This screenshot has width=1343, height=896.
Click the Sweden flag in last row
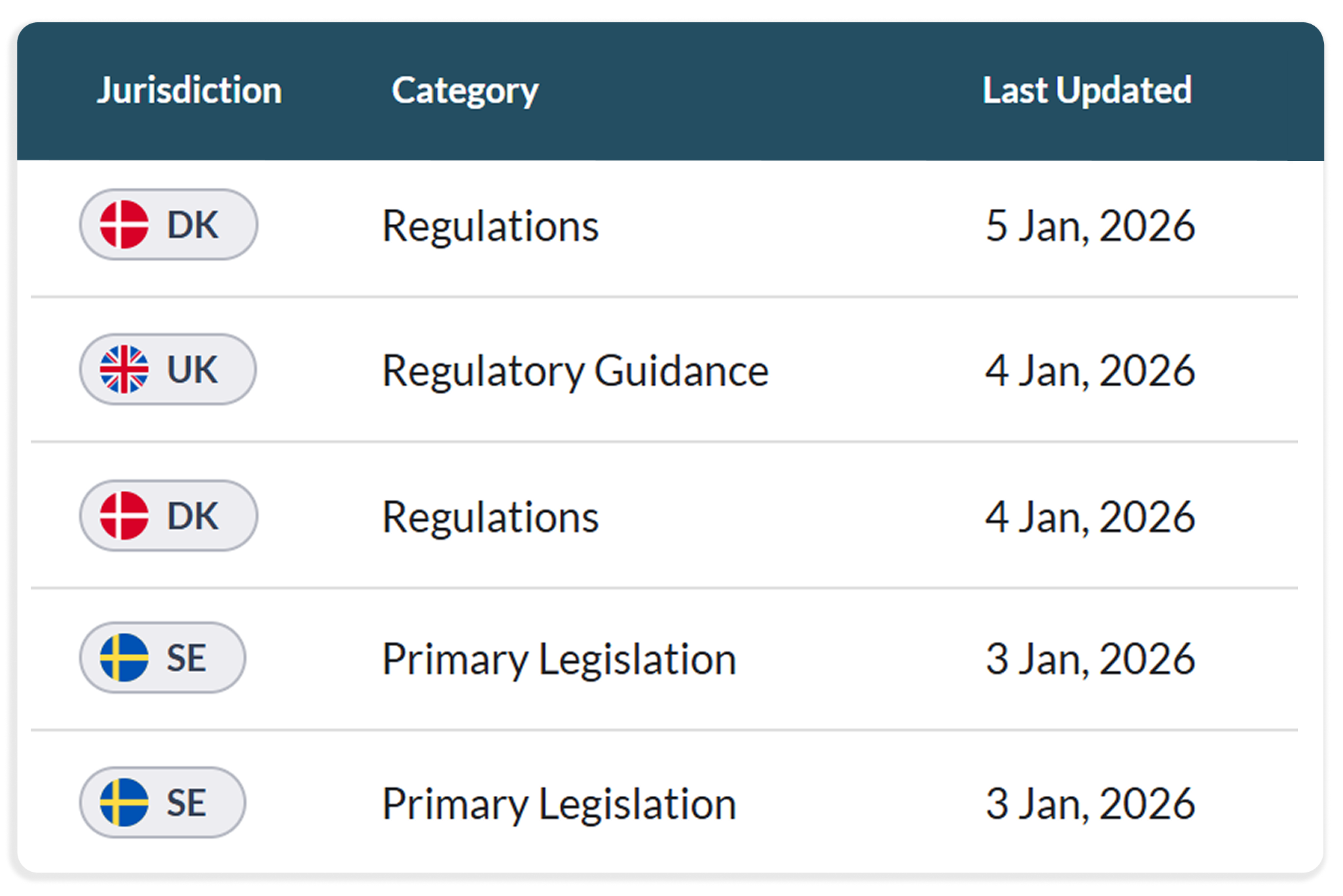(x=124, y=802)
